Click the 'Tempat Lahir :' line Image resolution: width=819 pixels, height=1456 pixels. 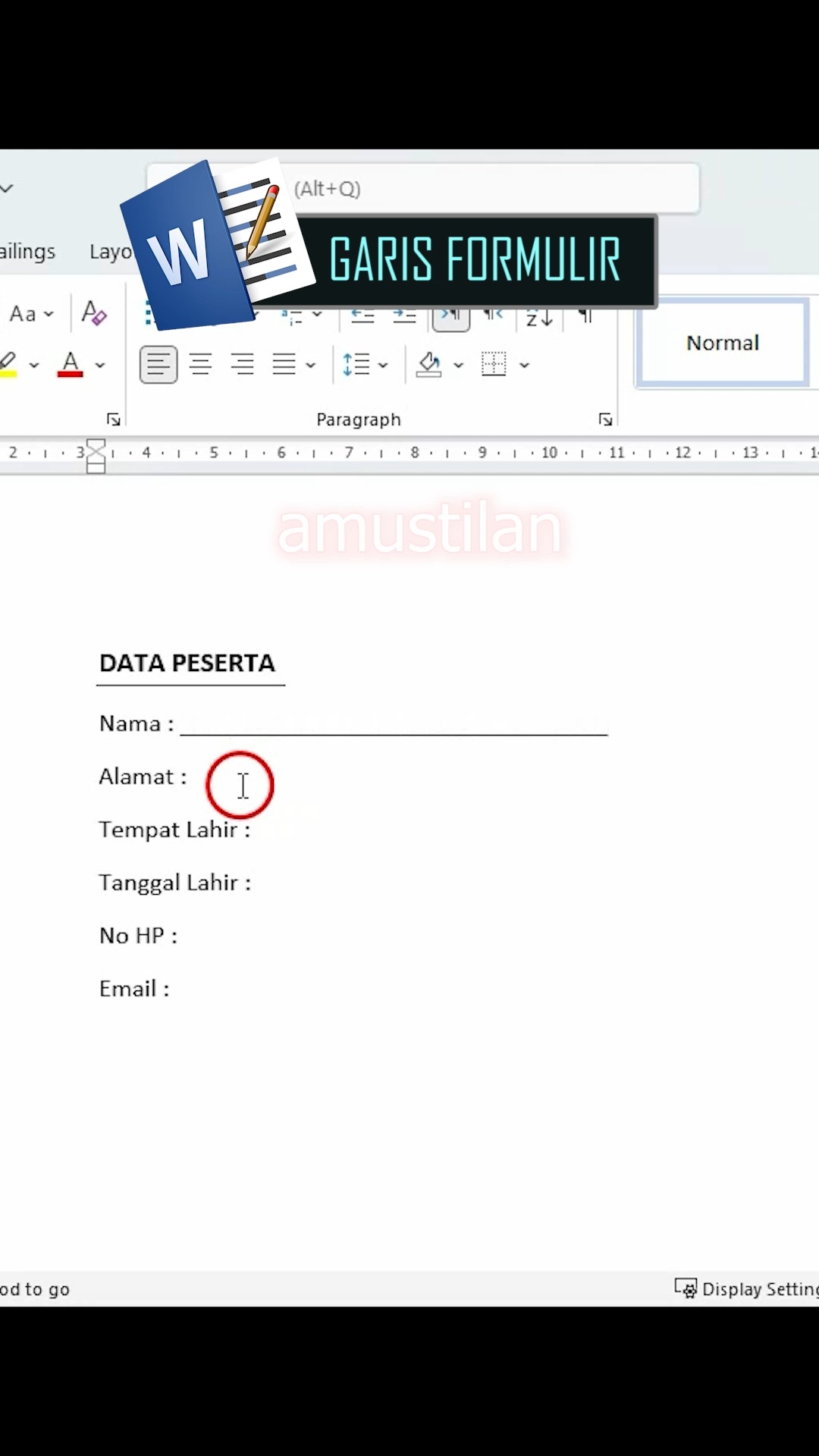[174, 830]
